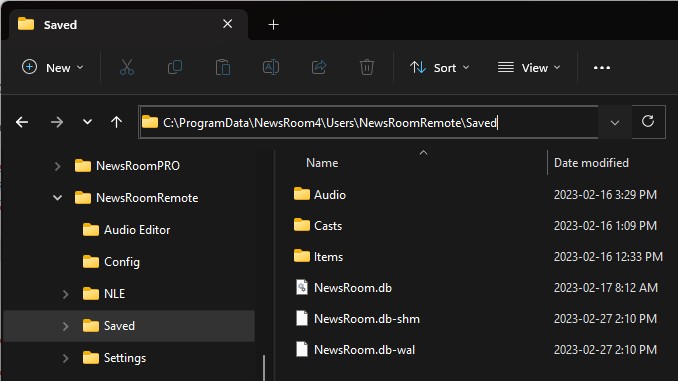Screen dimensions: 678x381
Task: Refresh the current folder view
Action: pyautogui.click(x=648, y=122)
